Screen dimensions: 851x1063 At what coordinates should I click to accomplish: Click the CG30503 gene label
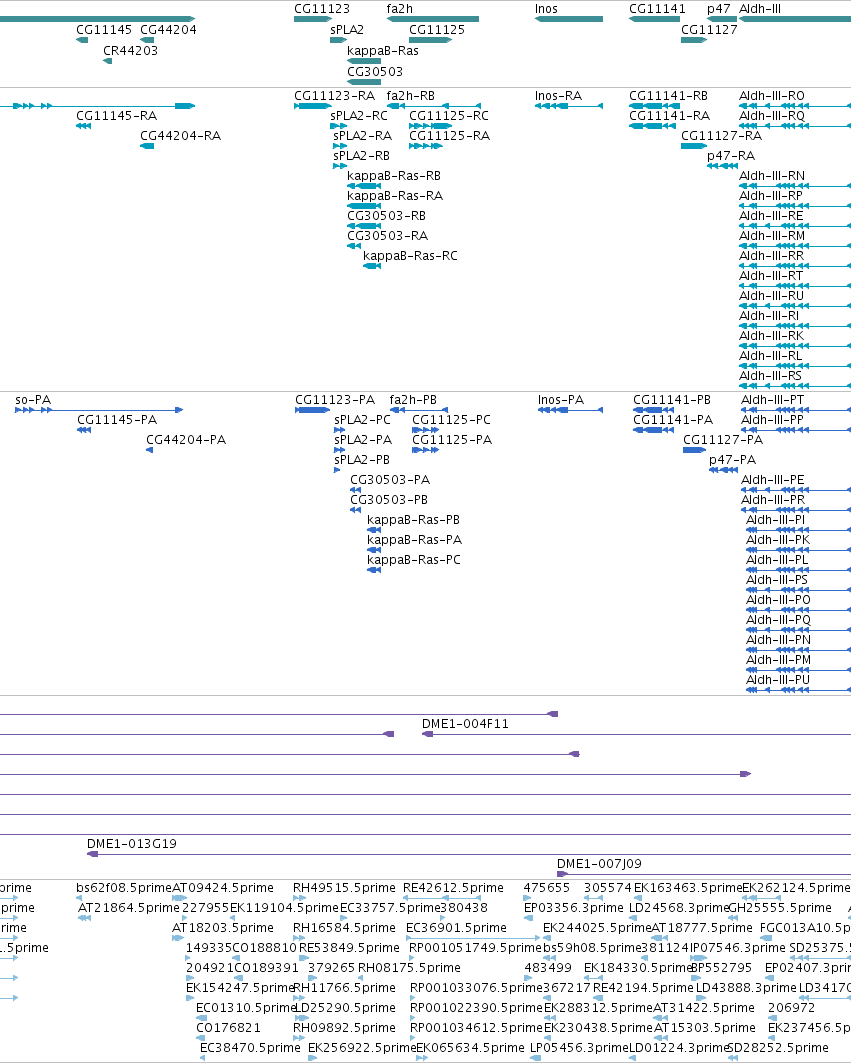pyautogui.click(x=374, y=72)
